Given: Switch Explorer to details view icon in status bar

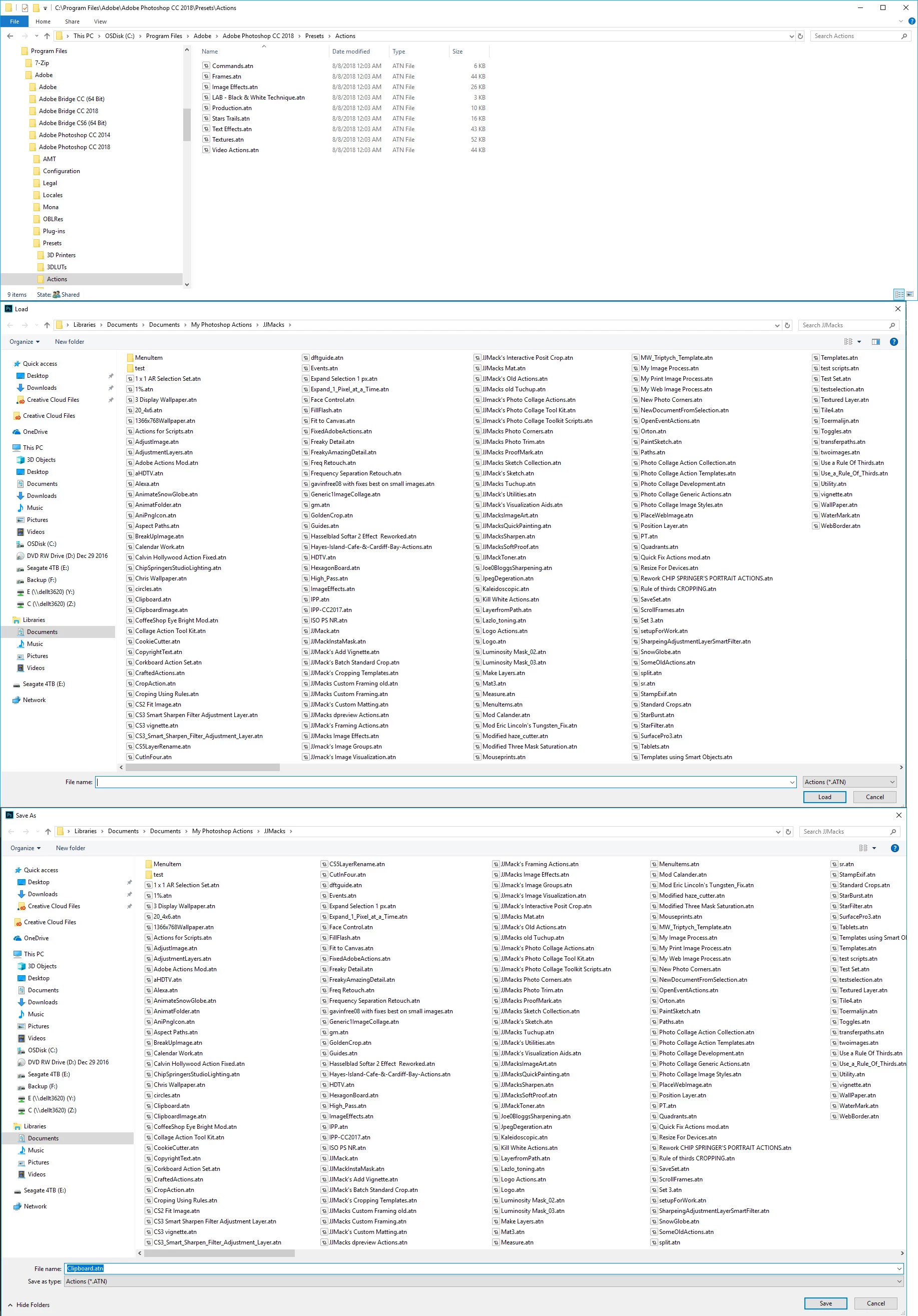Looking at the screenshot, I should pos(899,294).
